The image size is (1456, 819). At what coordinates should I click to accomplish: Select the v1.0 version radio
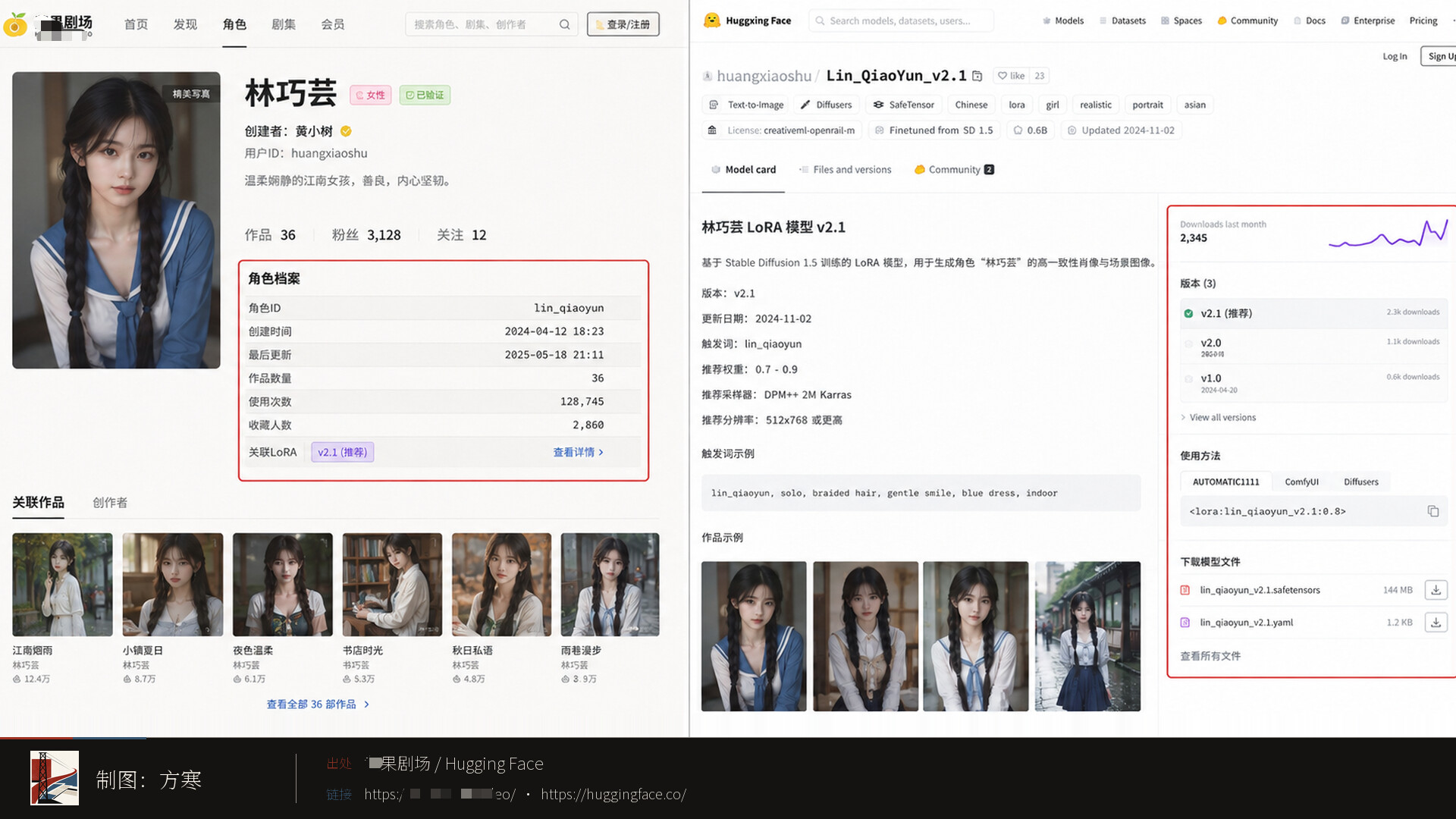pyautogui.click(x=1188, y=378)
